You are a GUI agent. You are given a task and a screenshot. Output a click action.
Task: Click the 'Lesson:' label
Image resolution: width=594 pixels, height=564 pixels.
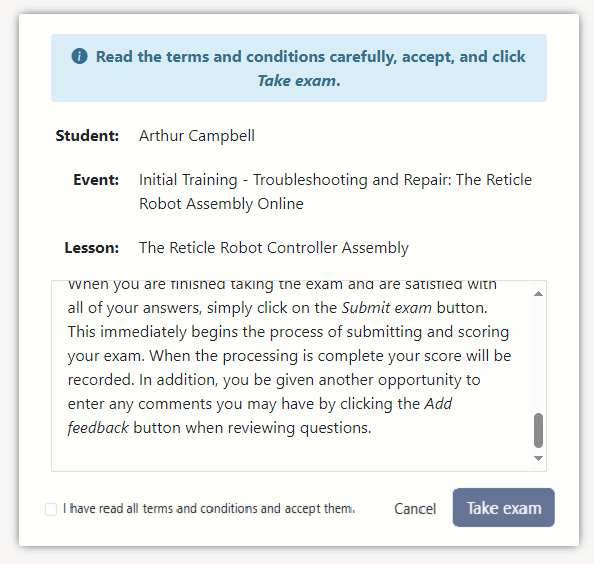pos(92,248)
